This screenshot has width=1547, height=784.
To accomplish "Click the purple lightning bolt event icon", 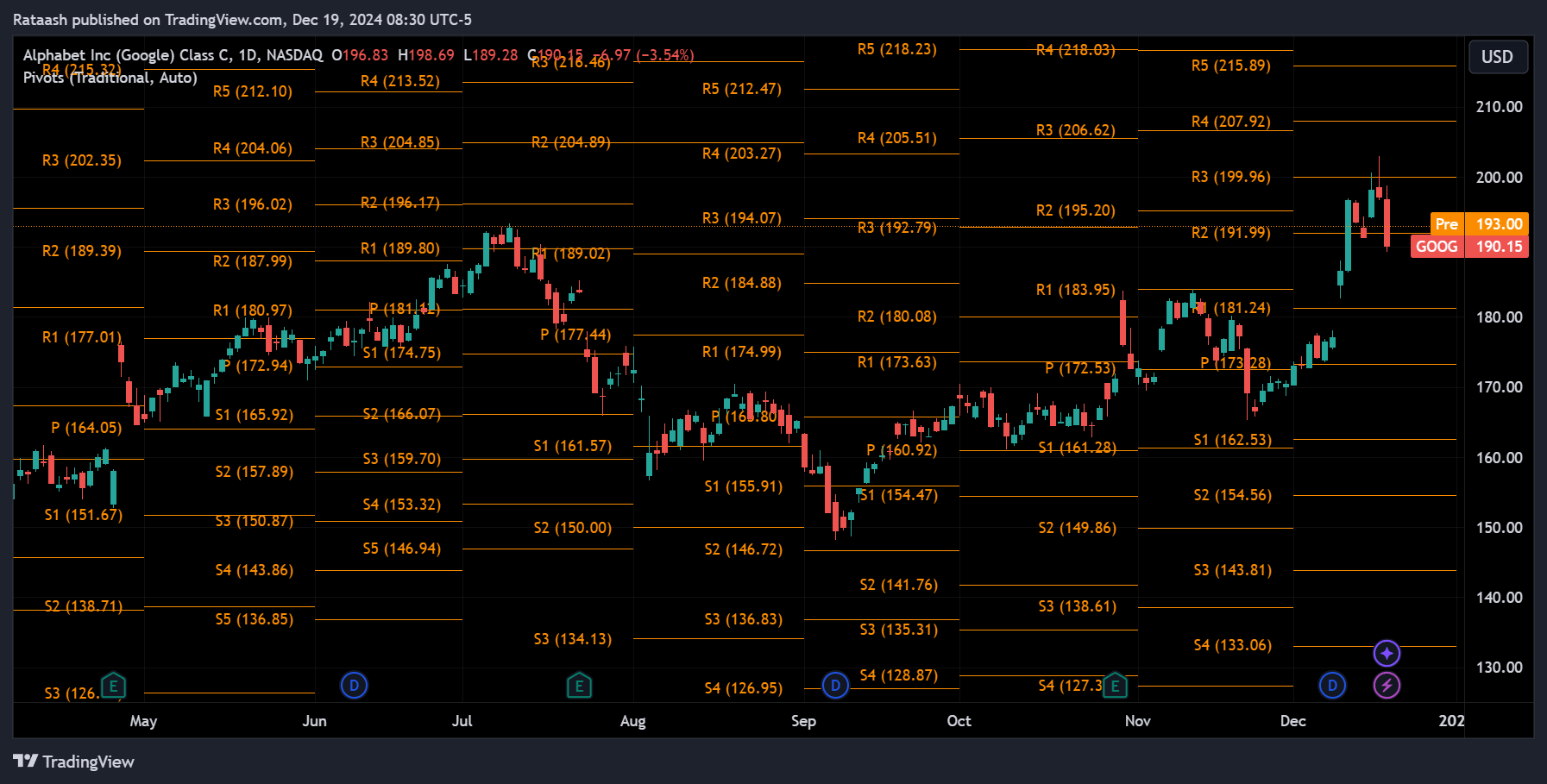I will [1387, 686].
